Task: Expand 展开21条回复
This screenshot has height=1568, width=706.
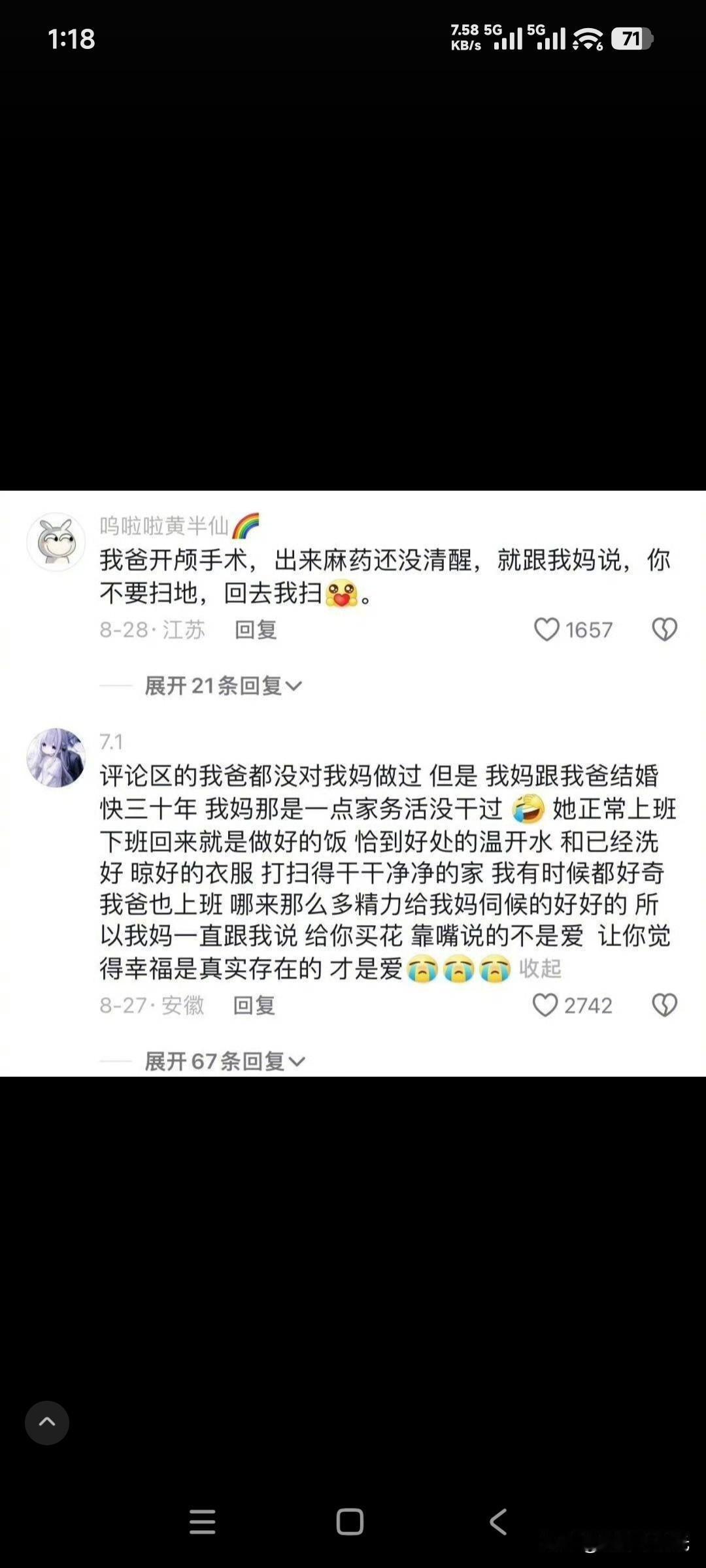Action: pos(223,686)
